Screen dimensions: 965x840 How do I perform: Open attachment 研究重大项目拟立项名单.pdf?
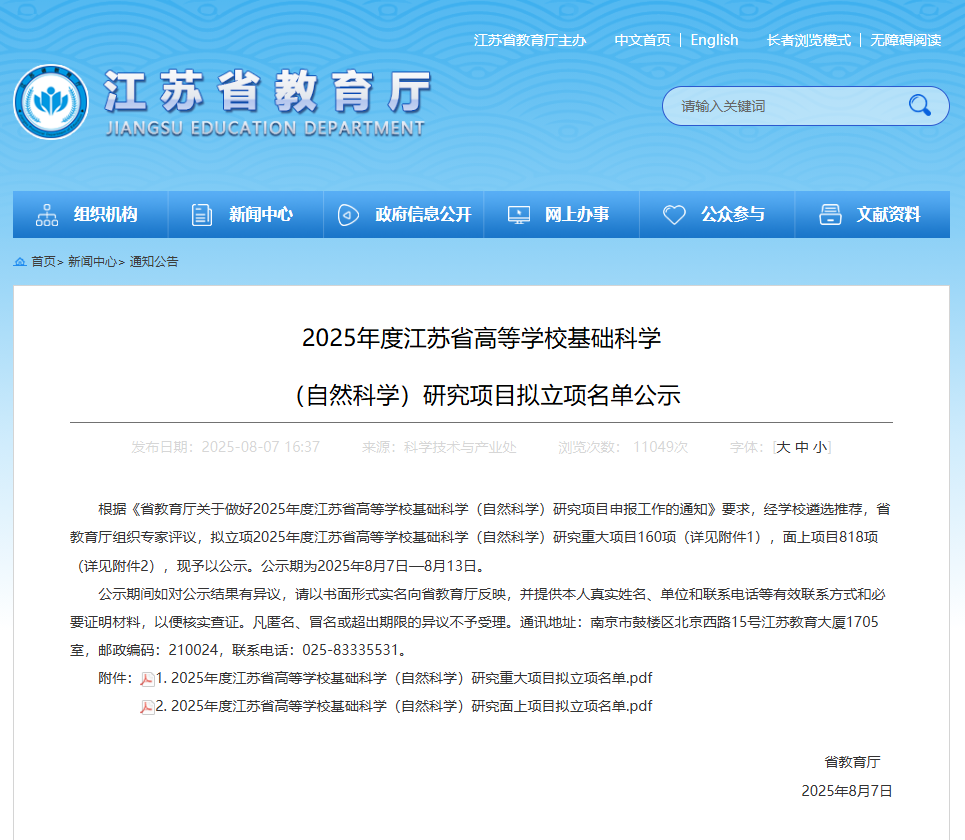[x=404, y=678]
